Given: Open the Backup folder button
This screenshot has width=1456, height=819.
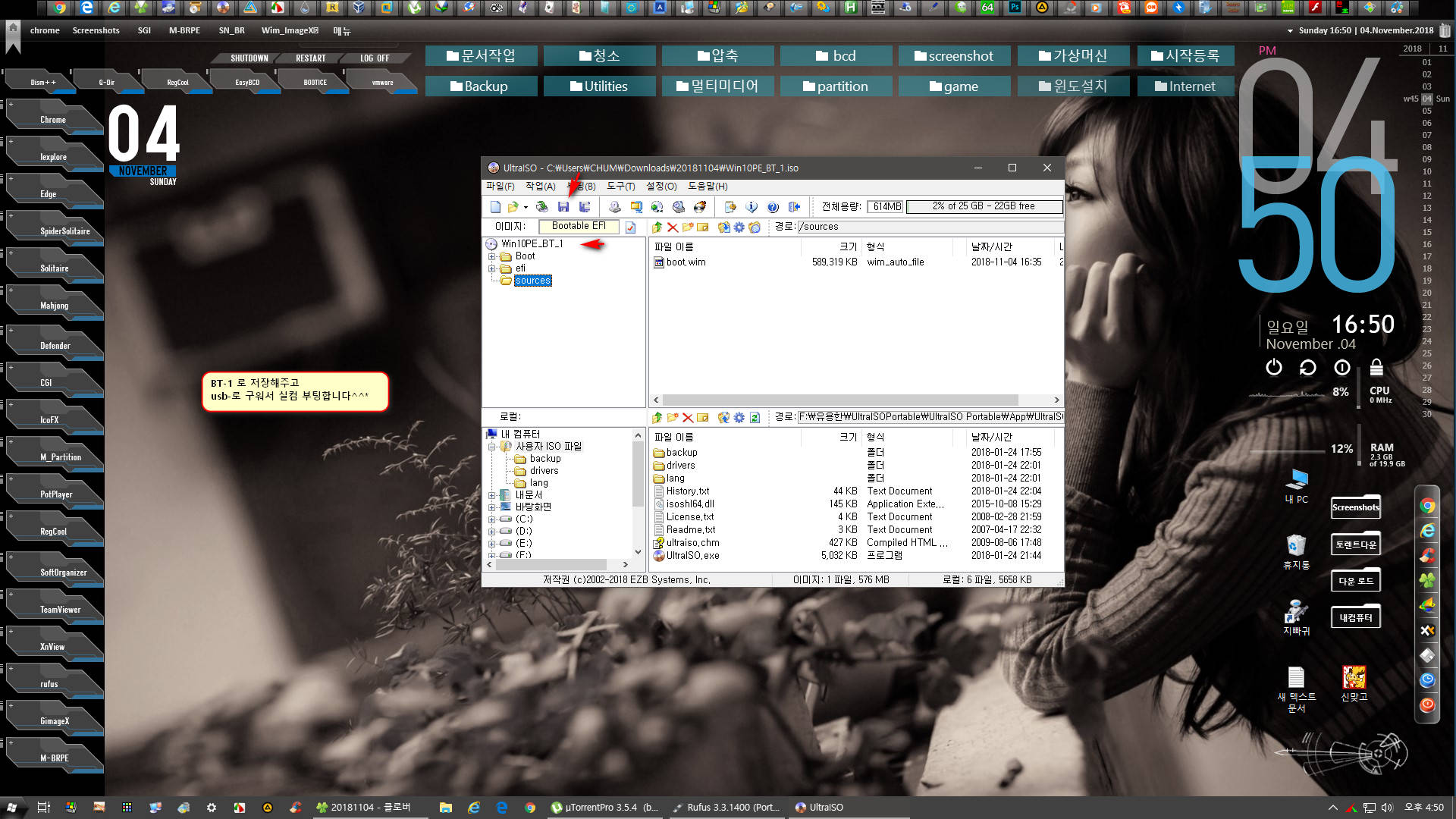Looking at the screenshot, I should coord(481,86).
